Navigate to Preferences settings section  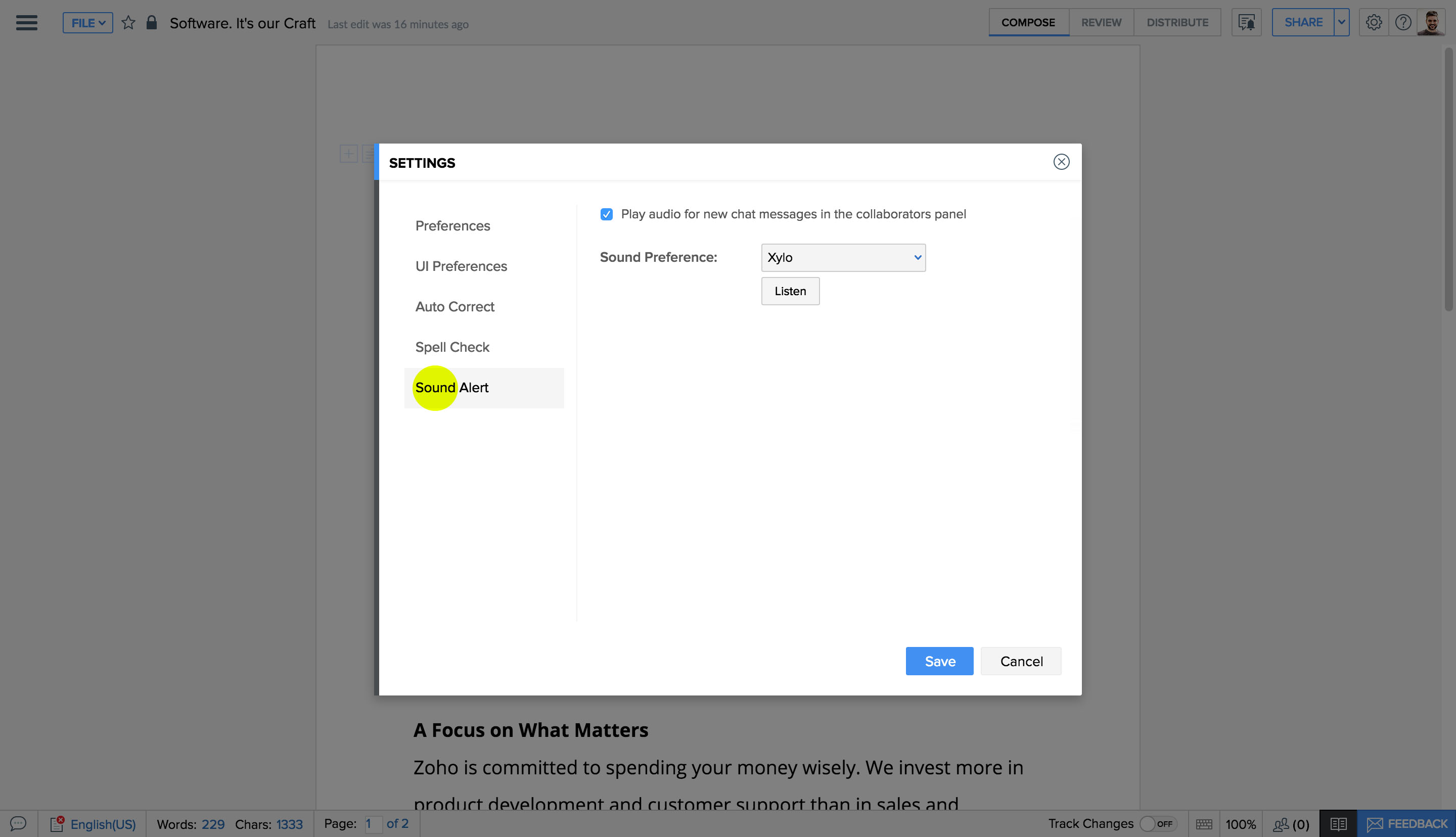[452, 225]
